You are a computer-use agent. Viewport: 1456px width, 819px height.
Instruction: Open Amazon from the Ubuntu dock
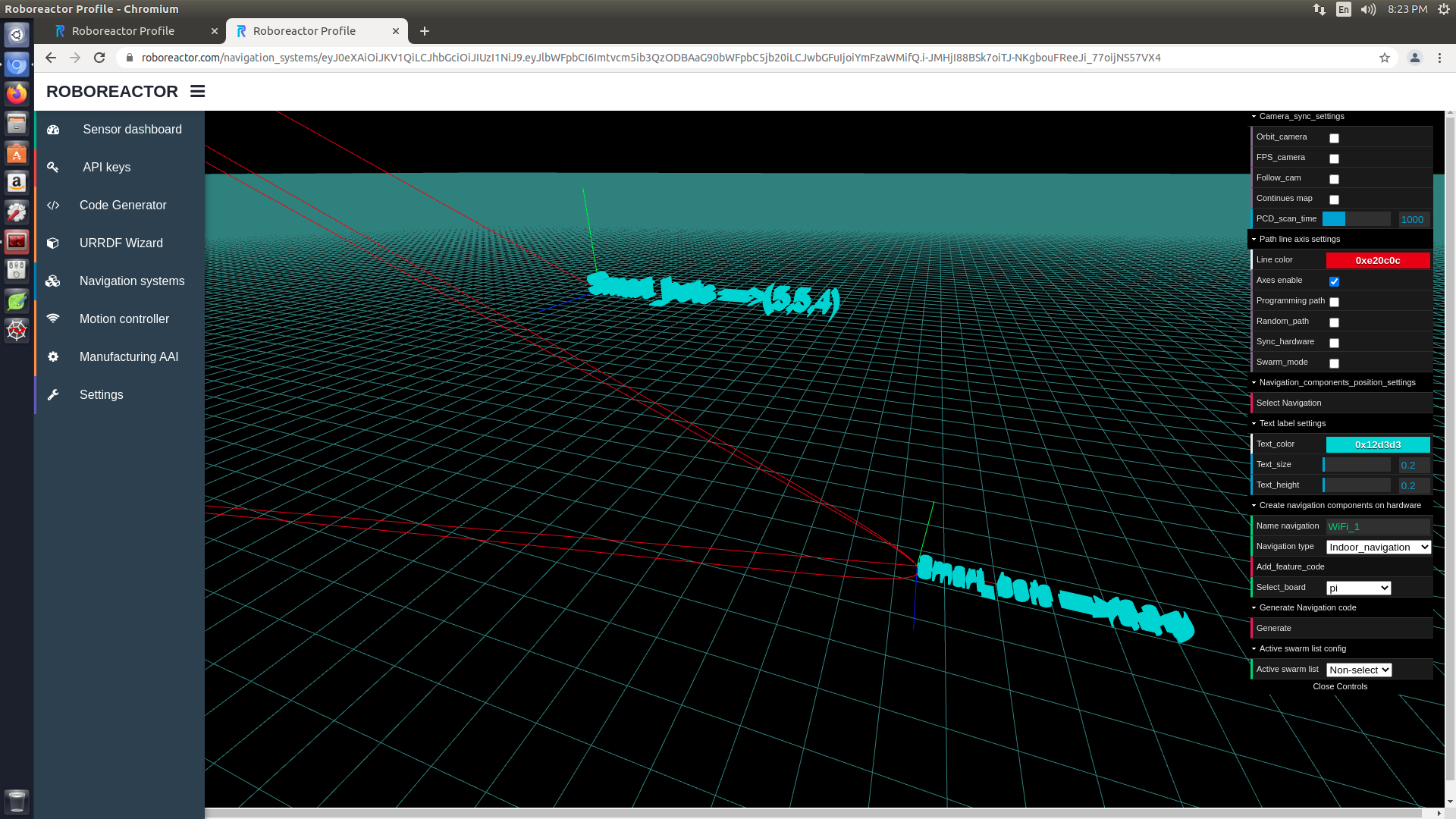click(17, 183)
